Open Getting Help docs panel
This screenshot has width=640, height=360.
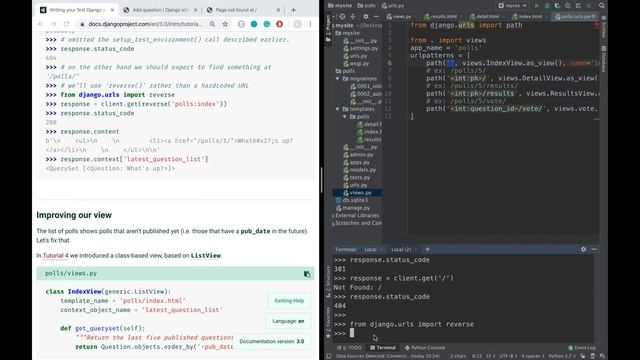(289, 301)
